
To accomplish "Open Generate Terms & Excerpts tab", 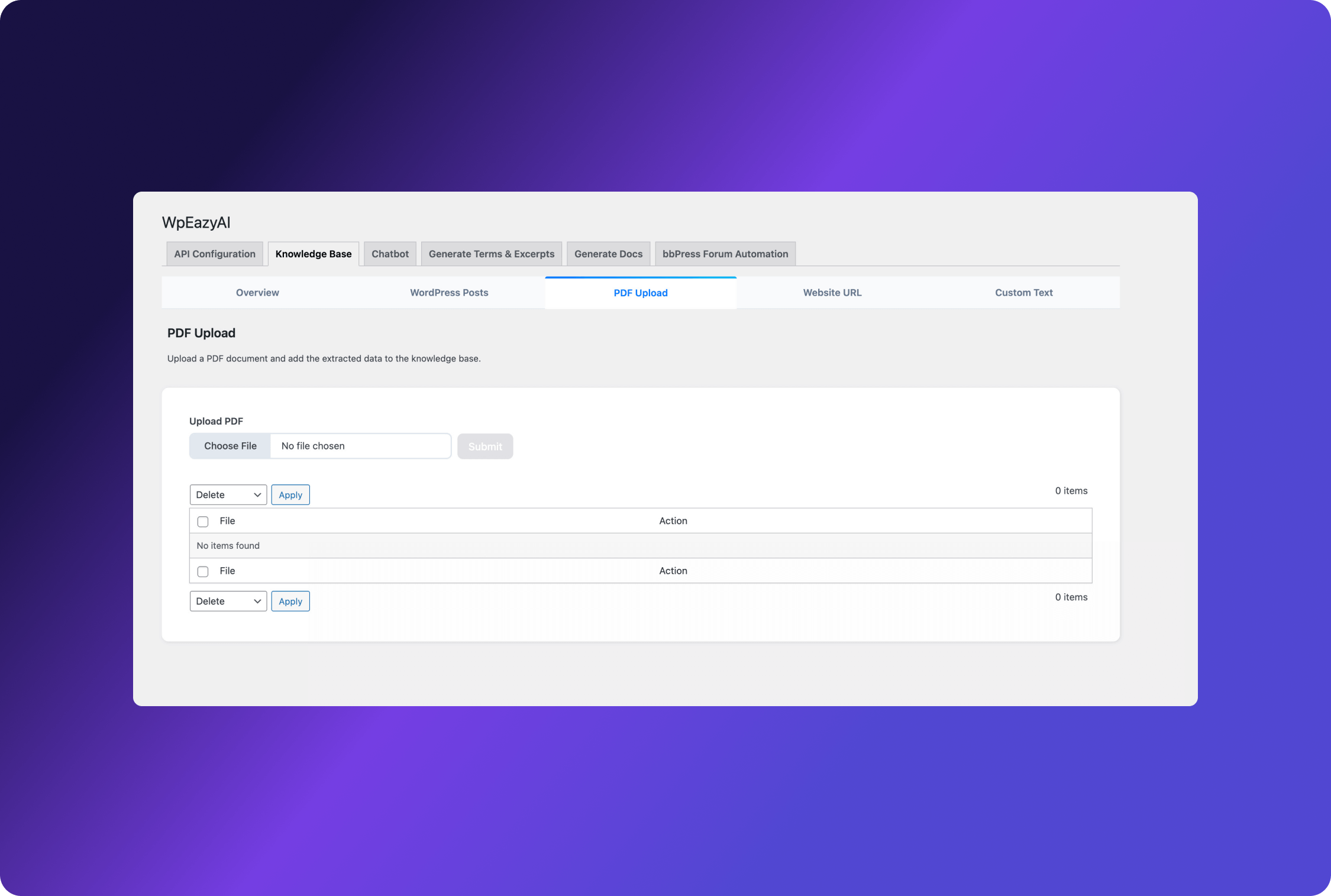I will pyautogui.click(x=491, y=254).
